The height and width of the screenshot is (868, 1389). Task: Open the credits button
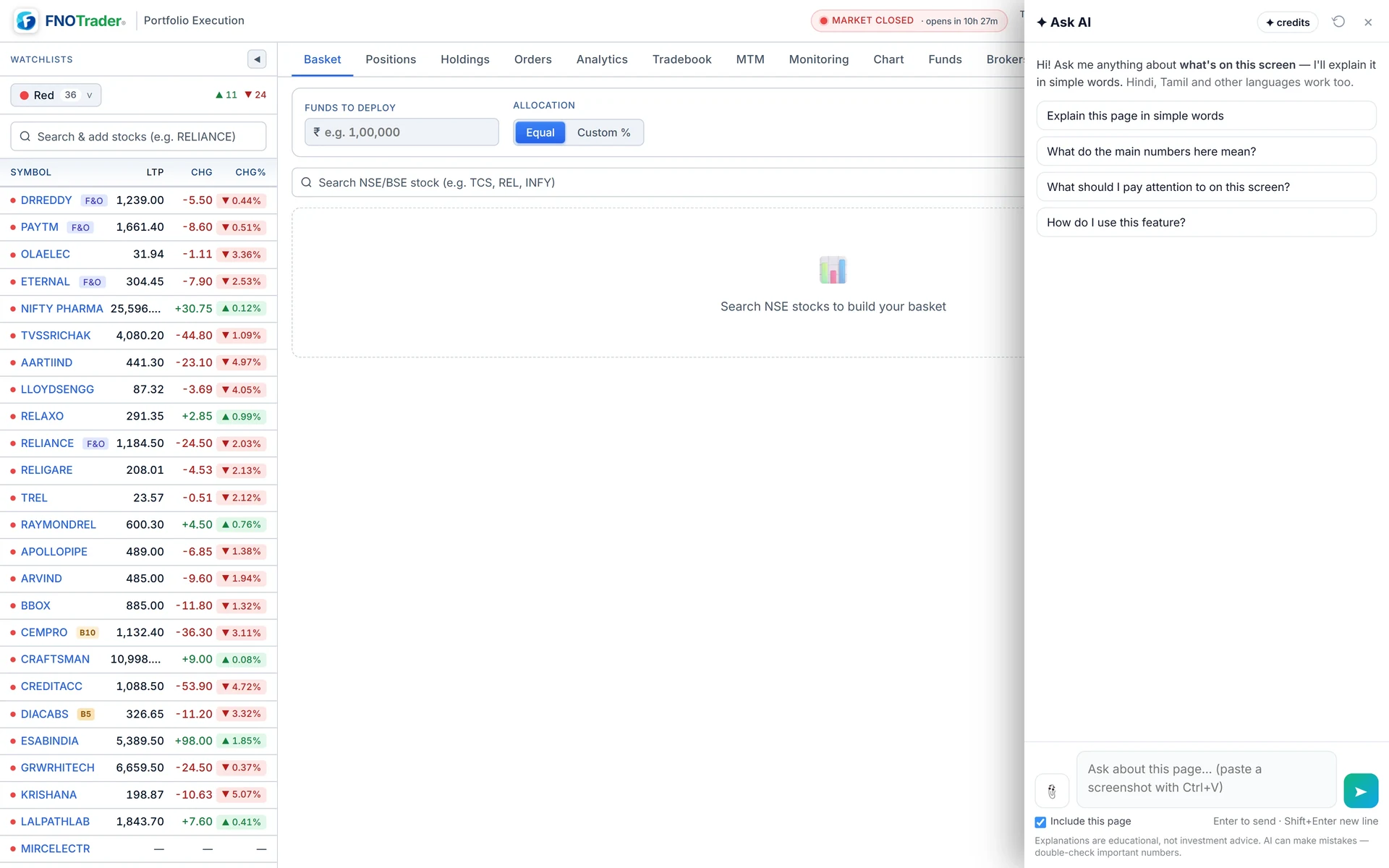(1288, 22)
